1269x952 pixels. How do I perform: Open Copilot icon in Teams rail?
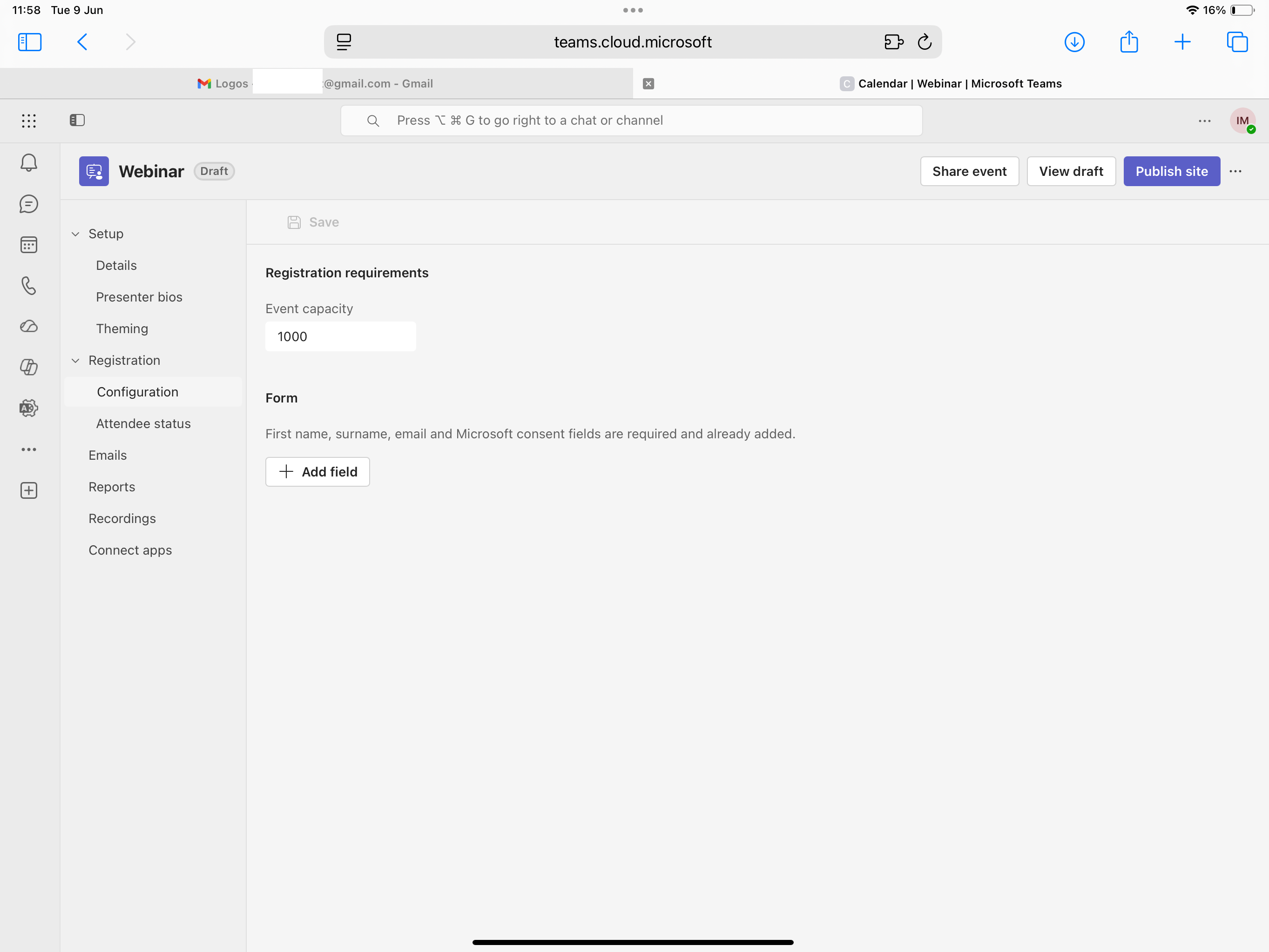coord(29,368)
